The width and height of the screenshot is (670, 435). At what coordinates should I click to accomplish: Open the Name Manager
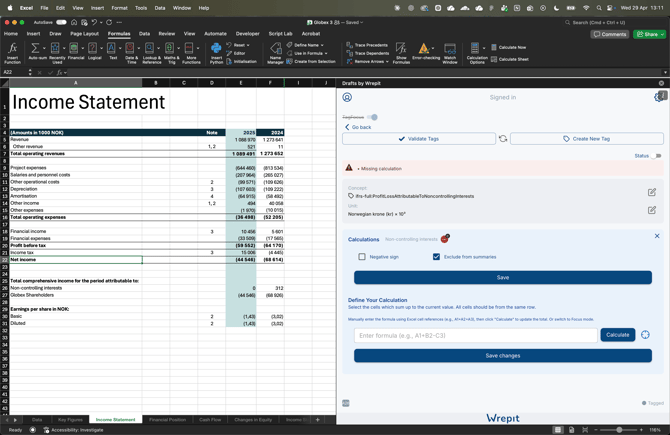(x=275, y=53)
